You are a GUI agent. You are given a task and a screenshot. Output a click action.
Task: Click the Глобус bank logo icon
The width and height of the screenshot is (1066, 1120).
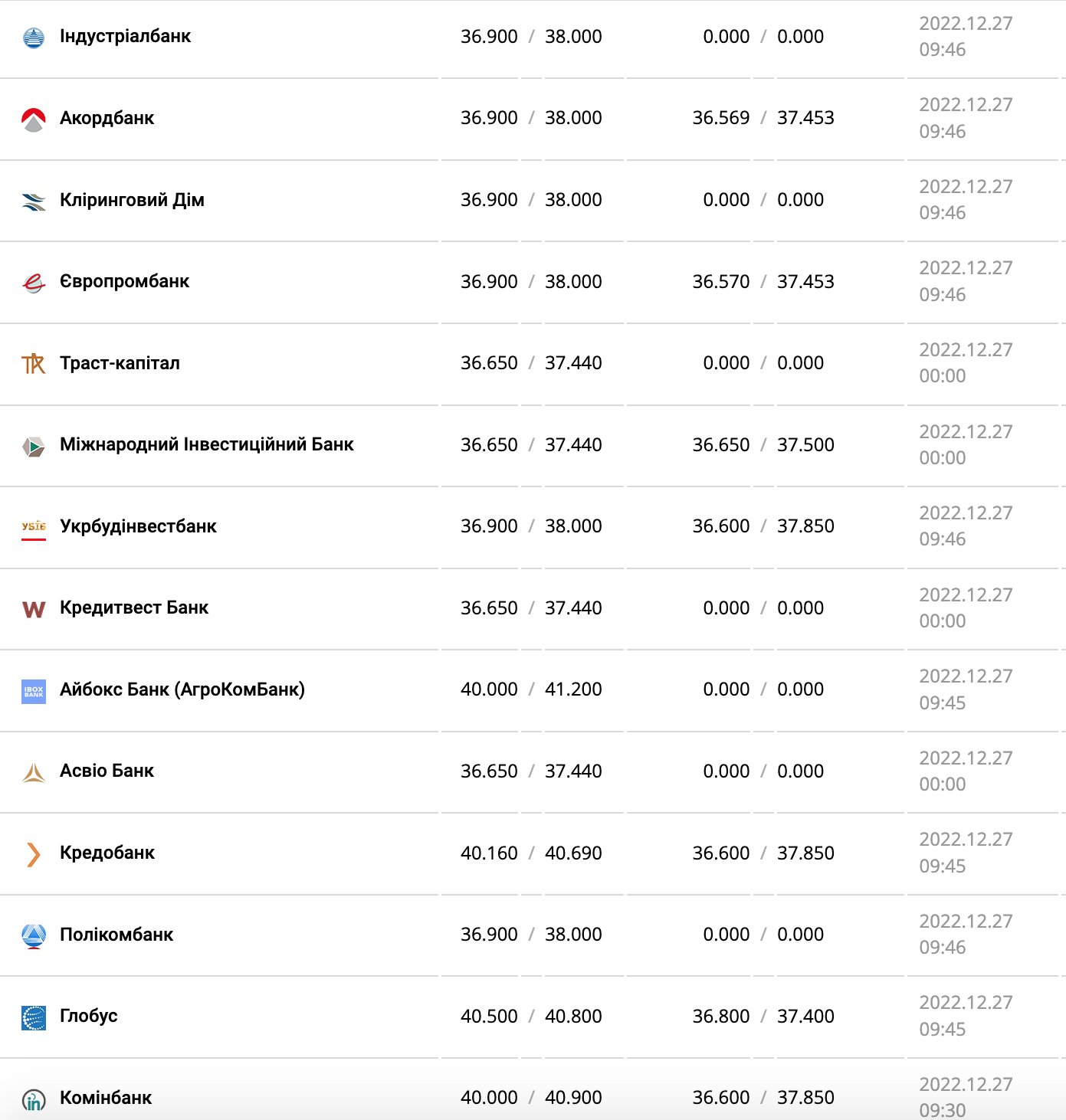pos(34,1017)
